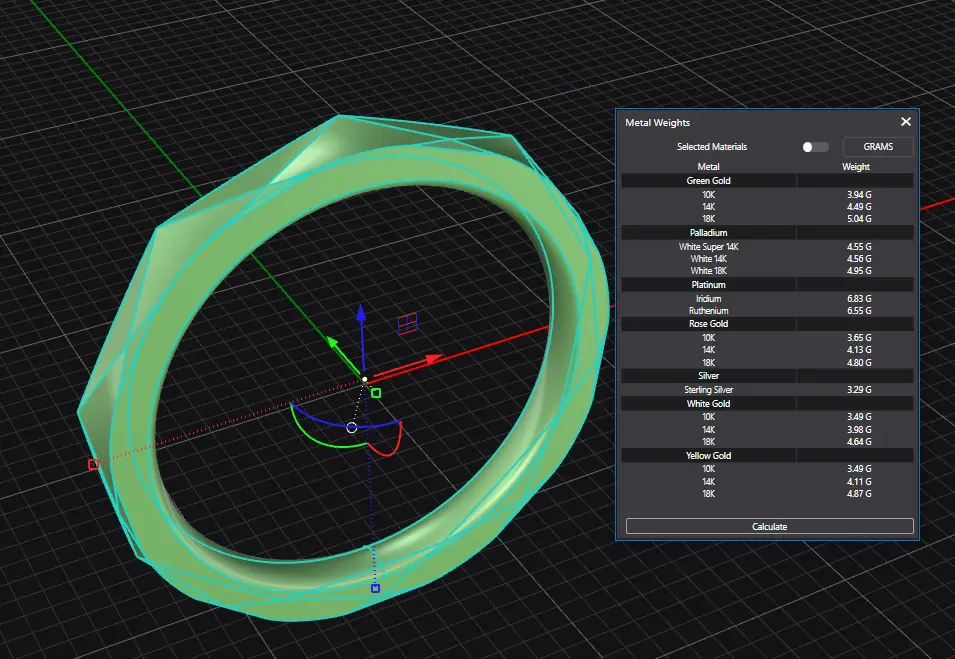Click the green square scale handle
This screenshot has width=955, height=659.
click(376, 393)
